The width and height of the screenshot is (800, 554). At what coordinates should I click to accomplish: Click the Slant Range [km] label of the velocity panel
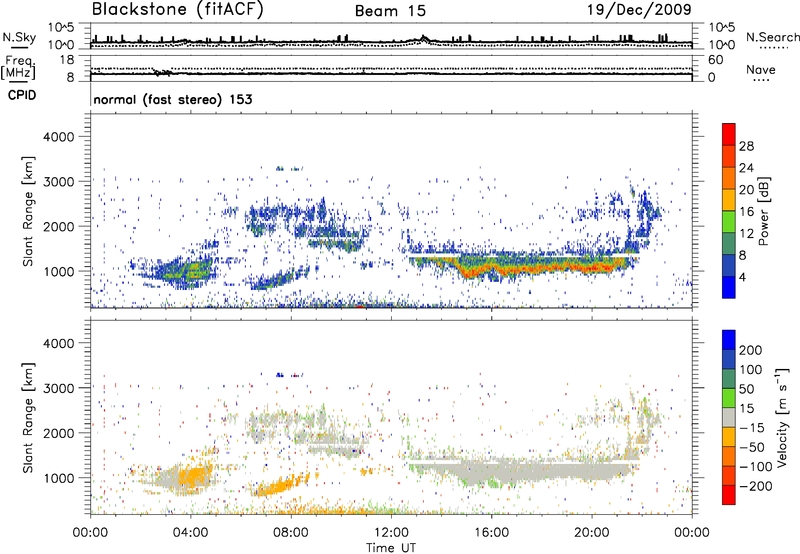pos(28,418)
